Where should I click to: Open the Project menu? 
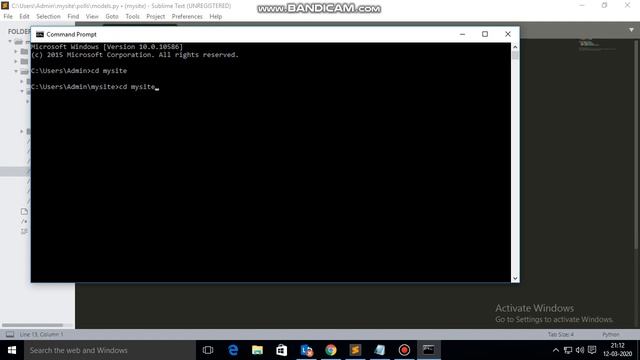(156, 16)
